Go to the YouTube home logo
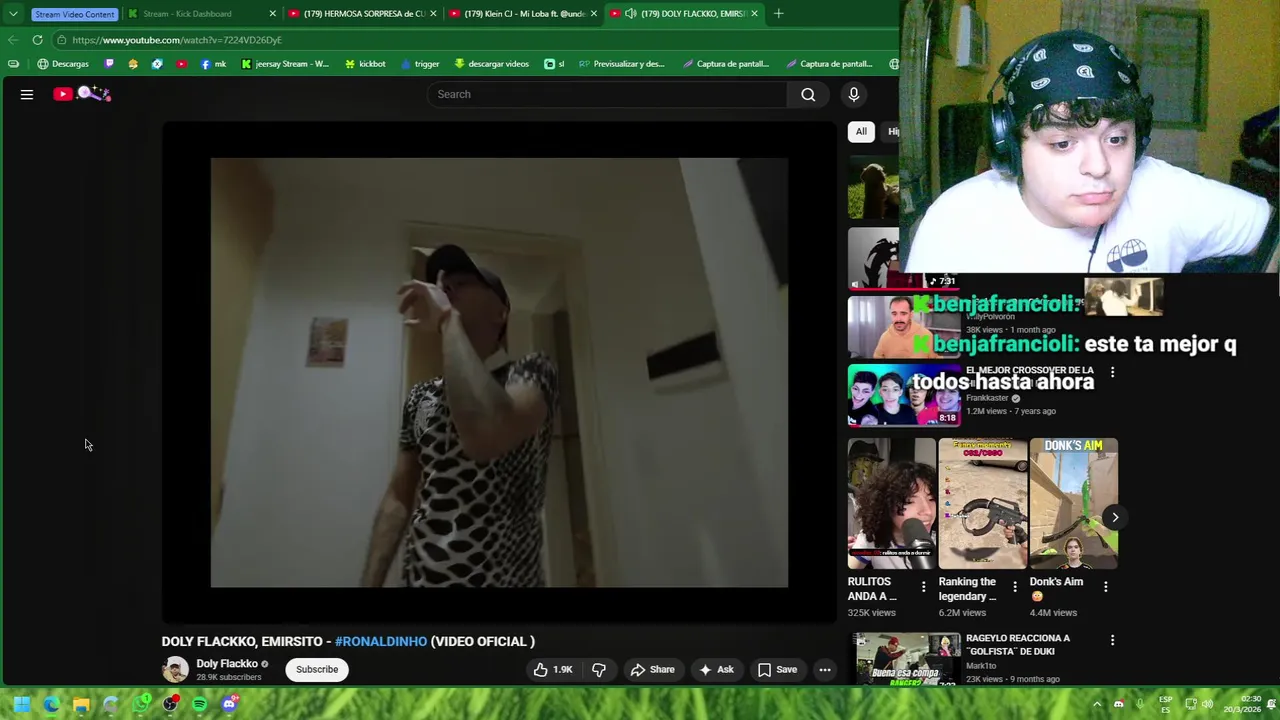 click(x=82, y=94)
